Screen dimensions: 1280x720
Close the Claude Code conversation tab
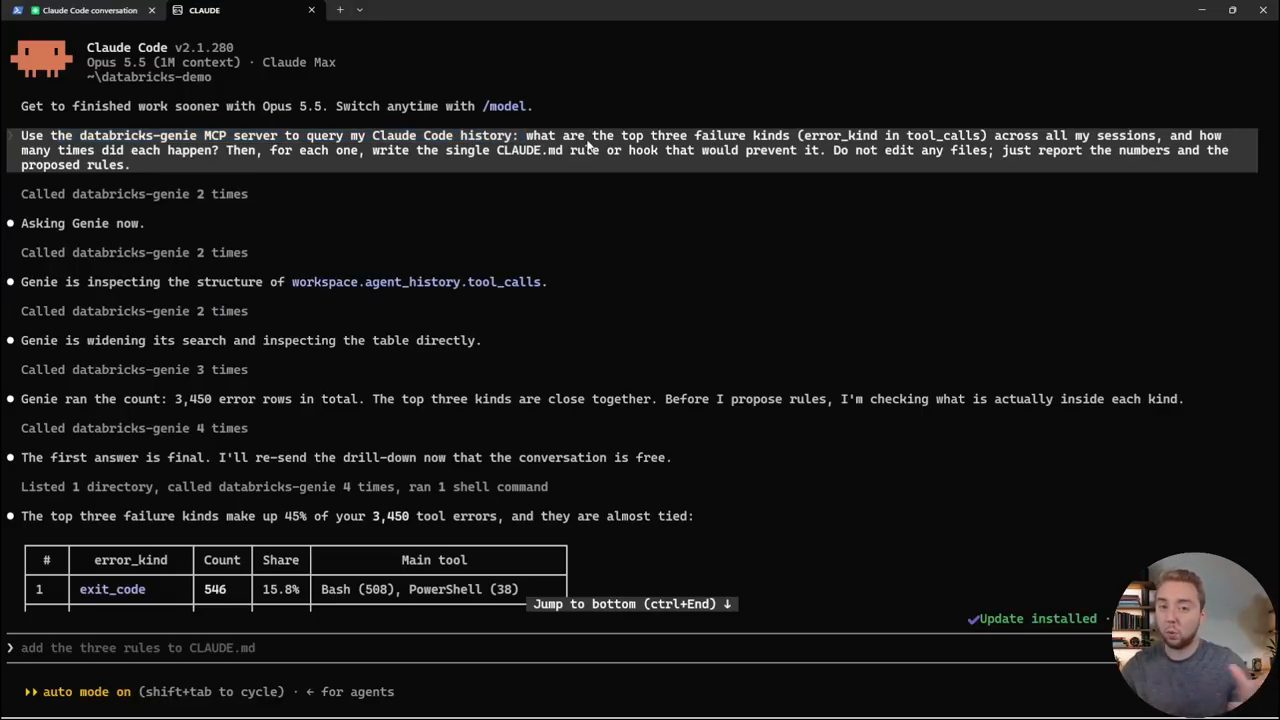(152, 10)
